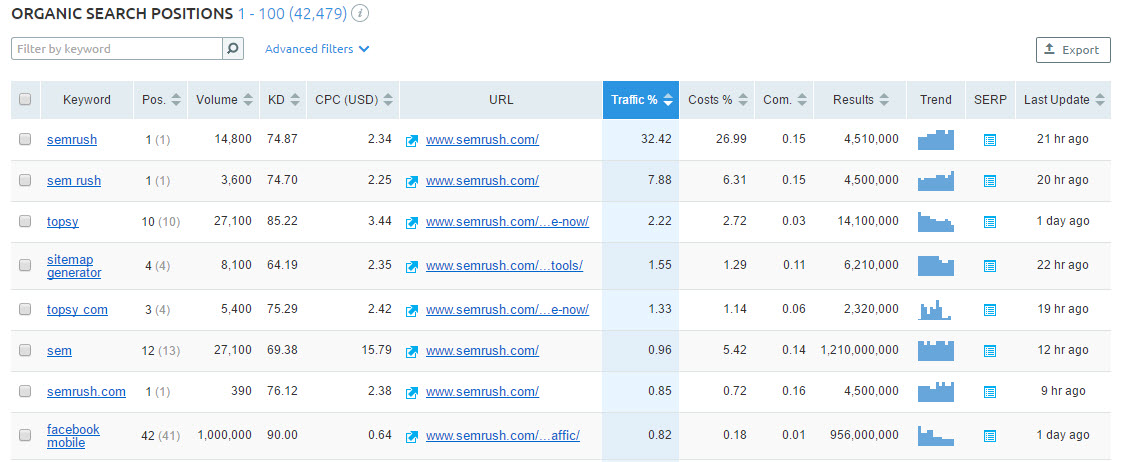Open the sitemap generator keyword link
Image resolution: width=1126 pixels, height=462 pixels.
[74, 266]
